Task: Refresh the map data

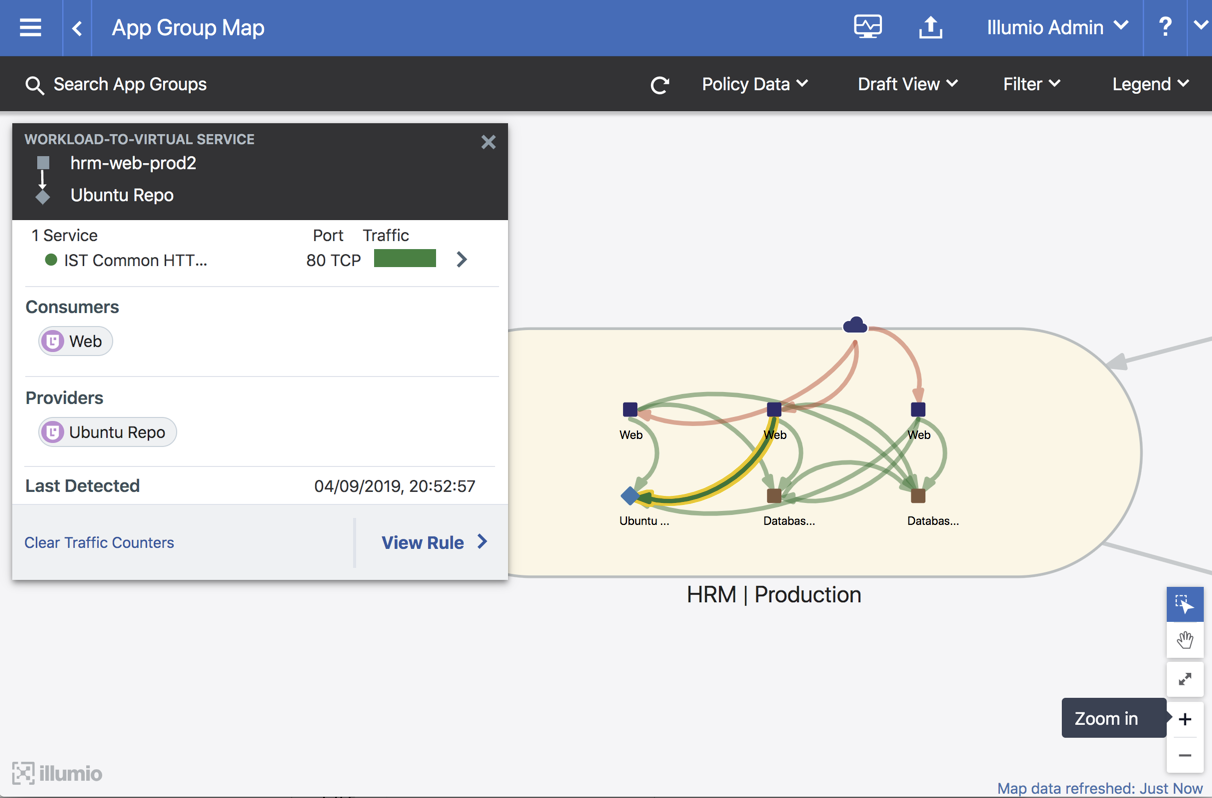Action: point(659,85)
